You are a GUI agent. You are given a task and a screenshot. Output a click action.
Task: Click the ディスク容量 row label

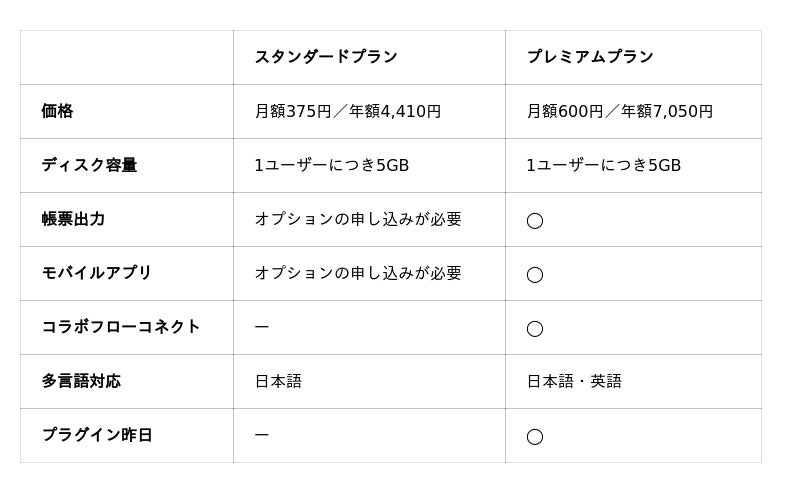(89, 165)
